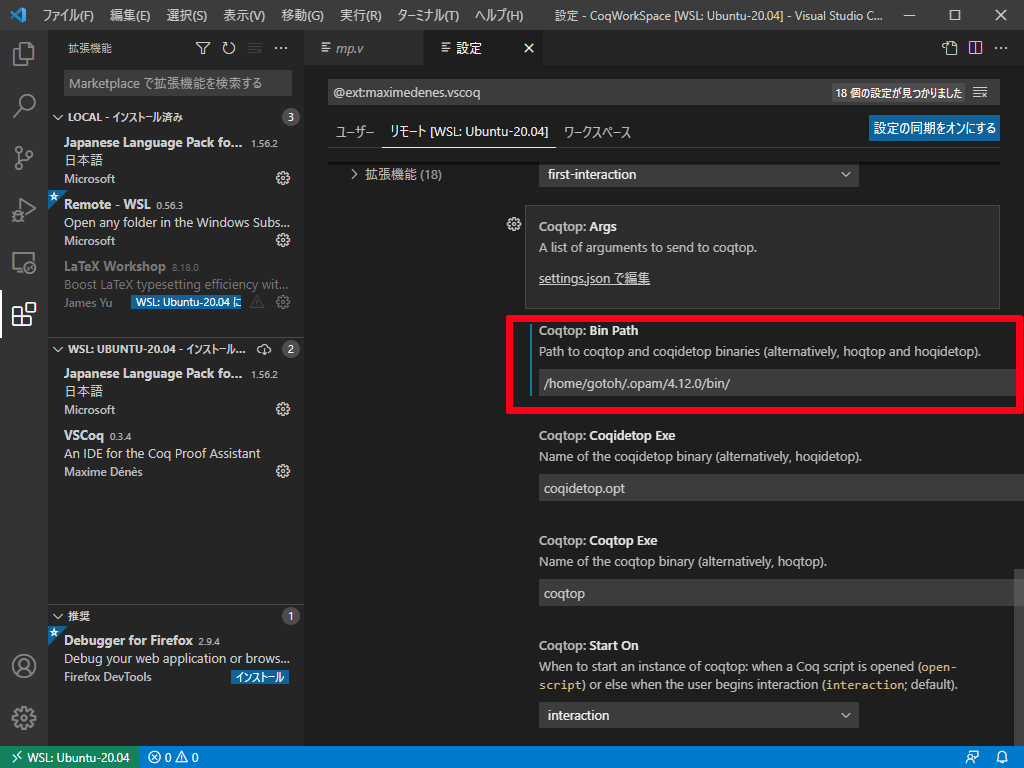Screen dimensions: 1024x768
Task: Open Remote Explorer icon in activity bar
Action: pyautogui.click(x=24, y=263)
